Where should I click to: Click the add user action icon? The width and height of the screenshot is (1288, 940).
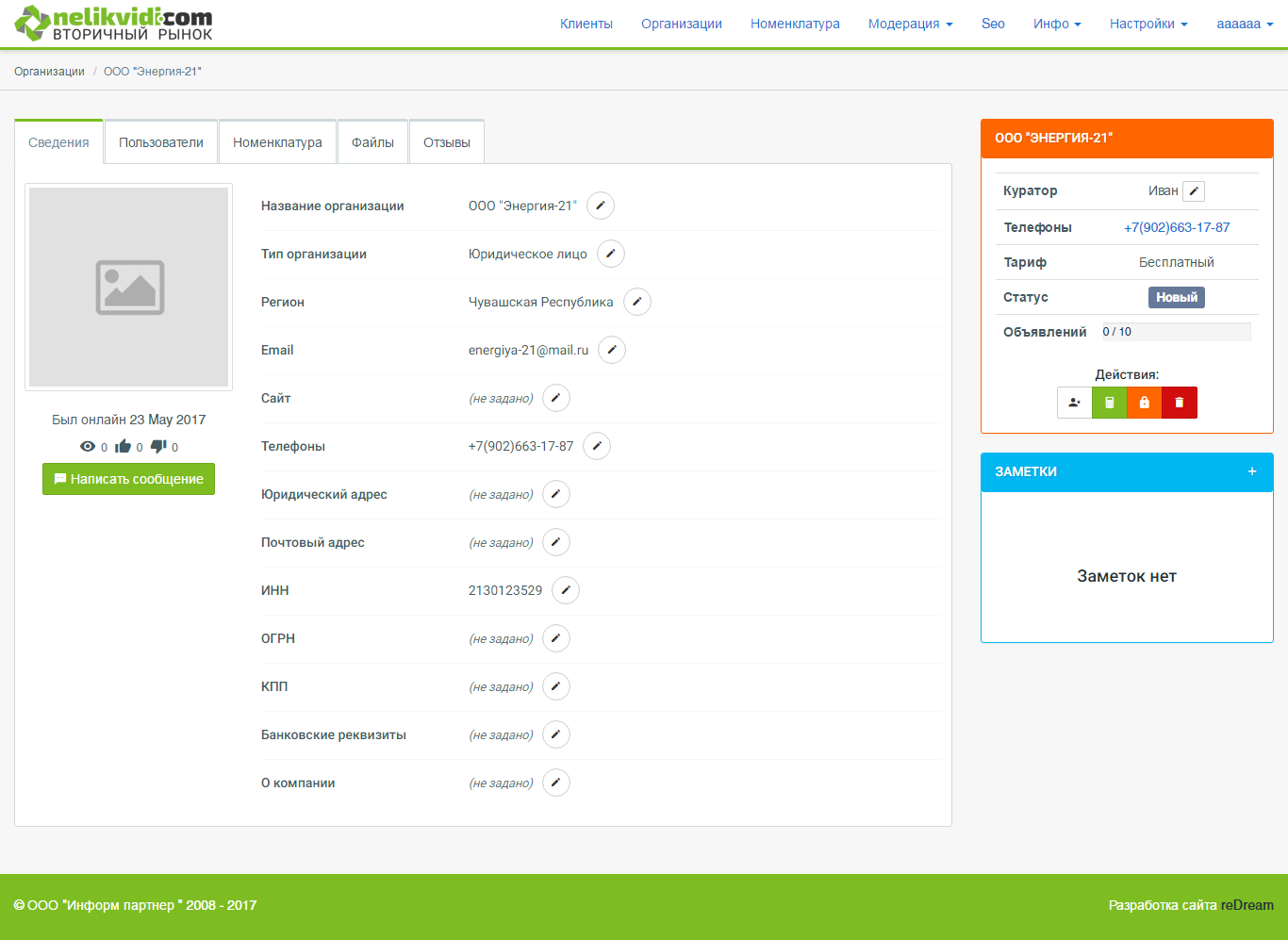[x=1074, y=403]
